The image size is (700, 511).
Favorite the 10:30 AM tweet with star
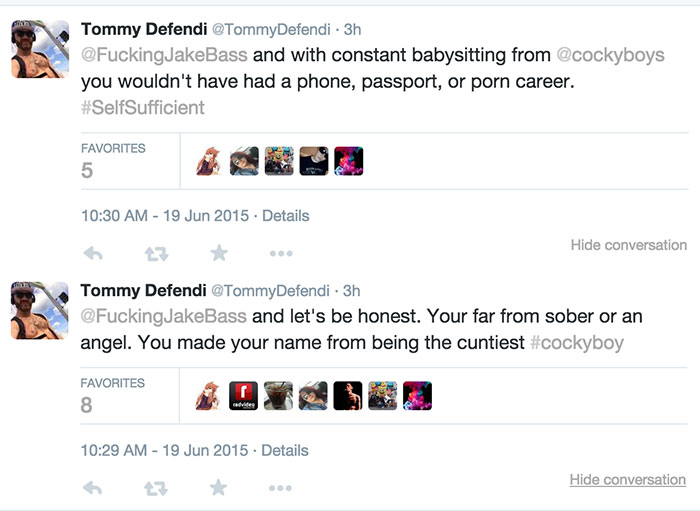(x=219, y=253)
